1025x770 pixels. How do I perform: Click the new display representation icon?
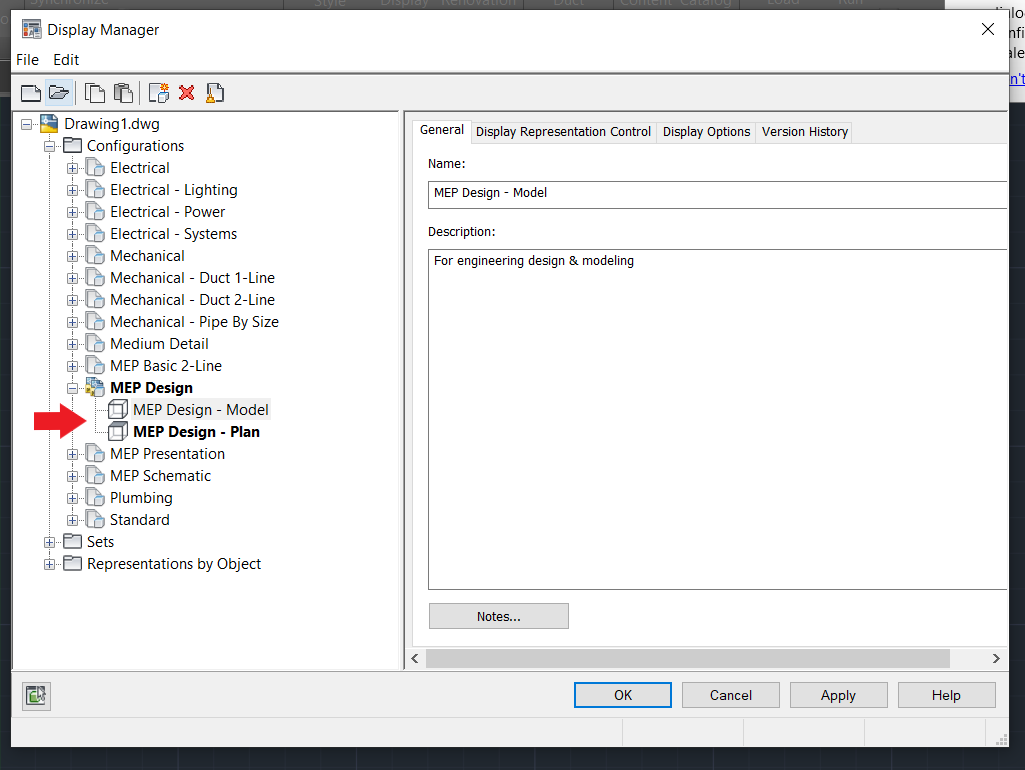click(x=158, y=92)
